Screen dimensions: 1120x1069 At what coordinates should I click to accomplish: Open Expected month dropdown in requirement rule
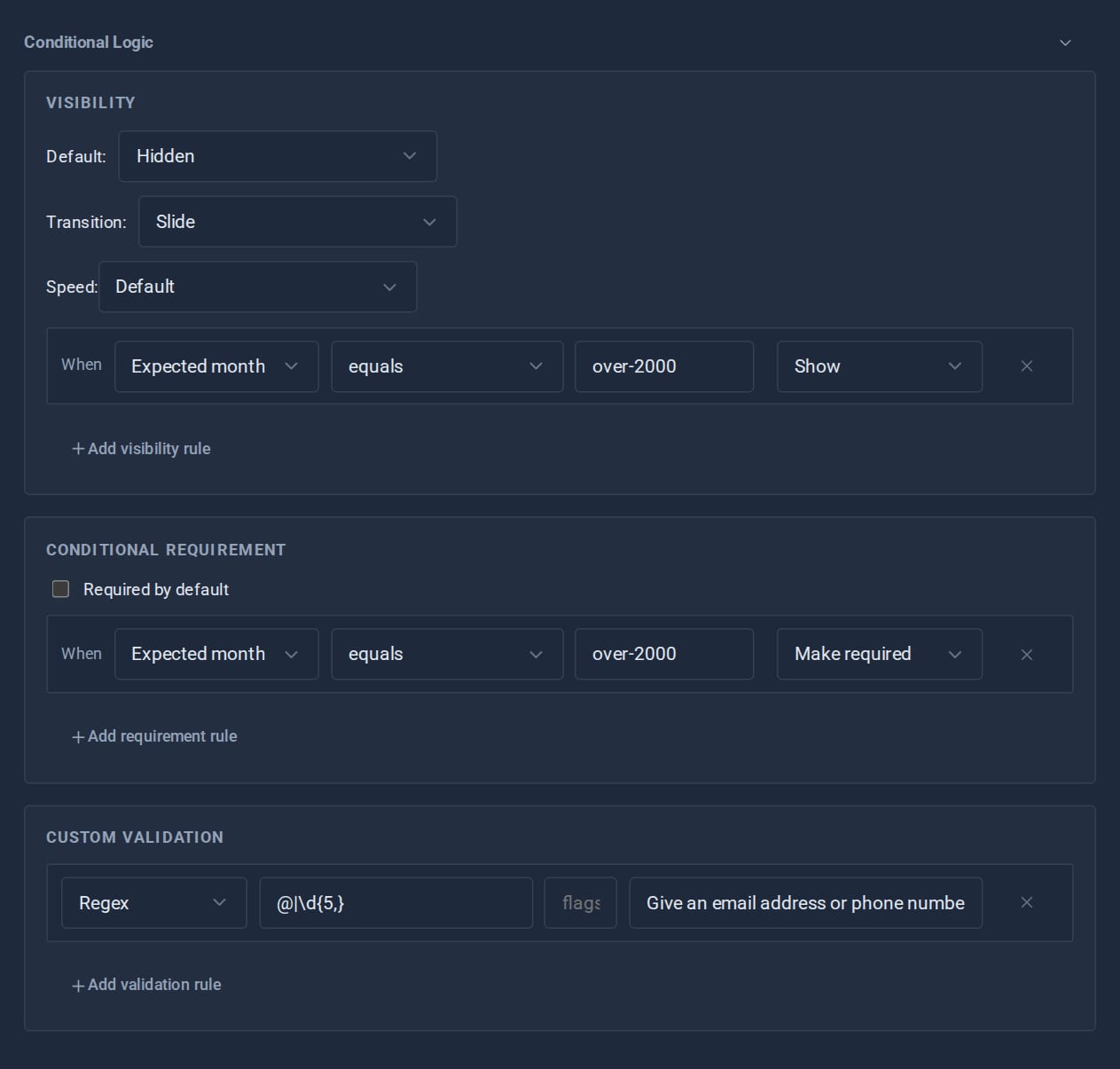tap(216, 654)
